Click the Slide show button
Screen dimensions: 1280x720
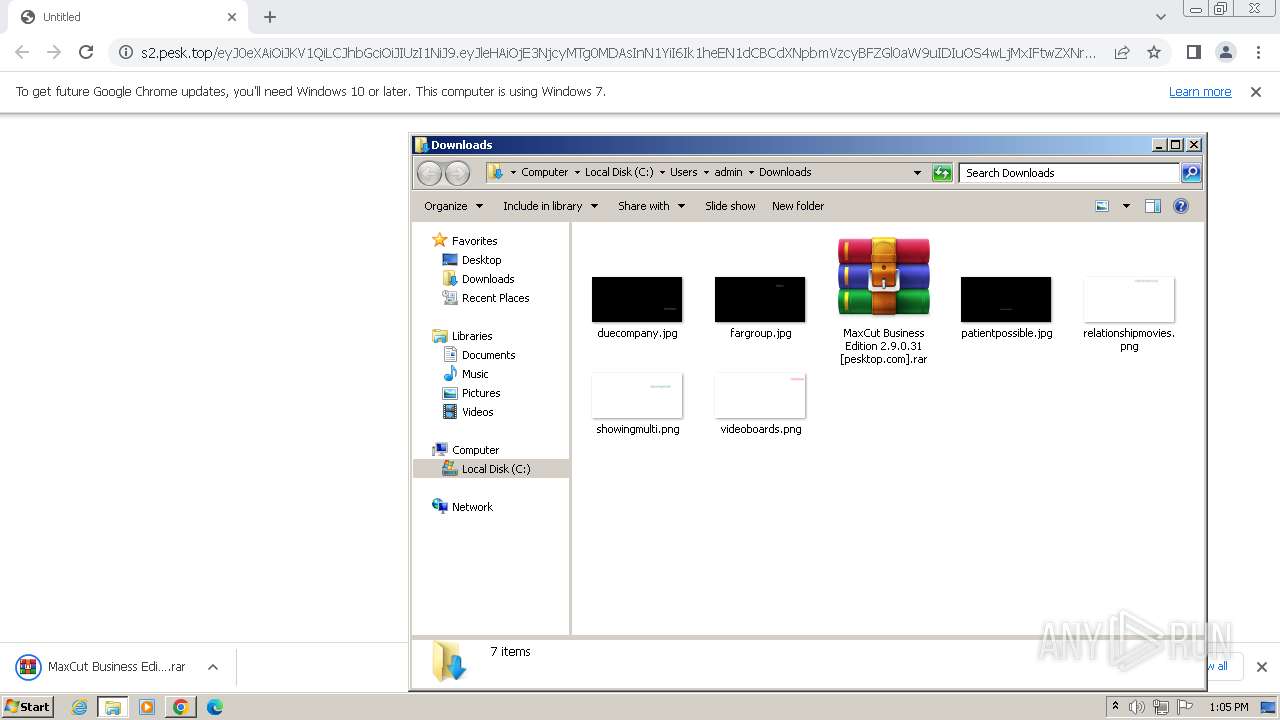(x=730, y=206)
